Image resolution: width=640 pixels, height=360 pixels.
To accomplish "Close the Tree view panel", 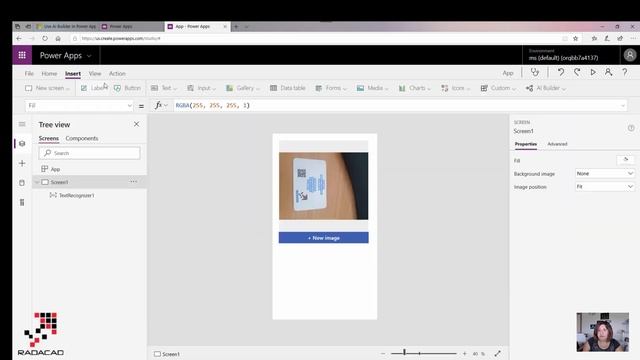I will click(x=136, y=124).
